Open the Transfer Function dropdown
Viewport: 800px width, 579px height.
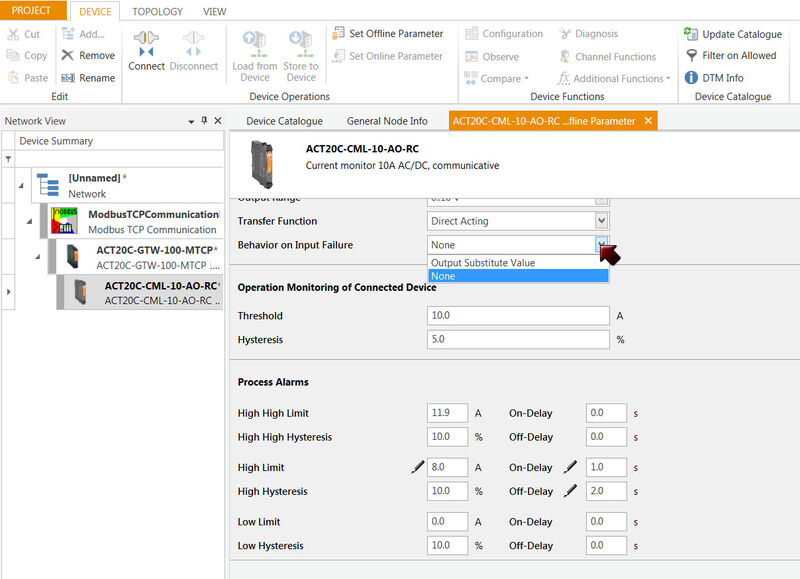[601, 221]
